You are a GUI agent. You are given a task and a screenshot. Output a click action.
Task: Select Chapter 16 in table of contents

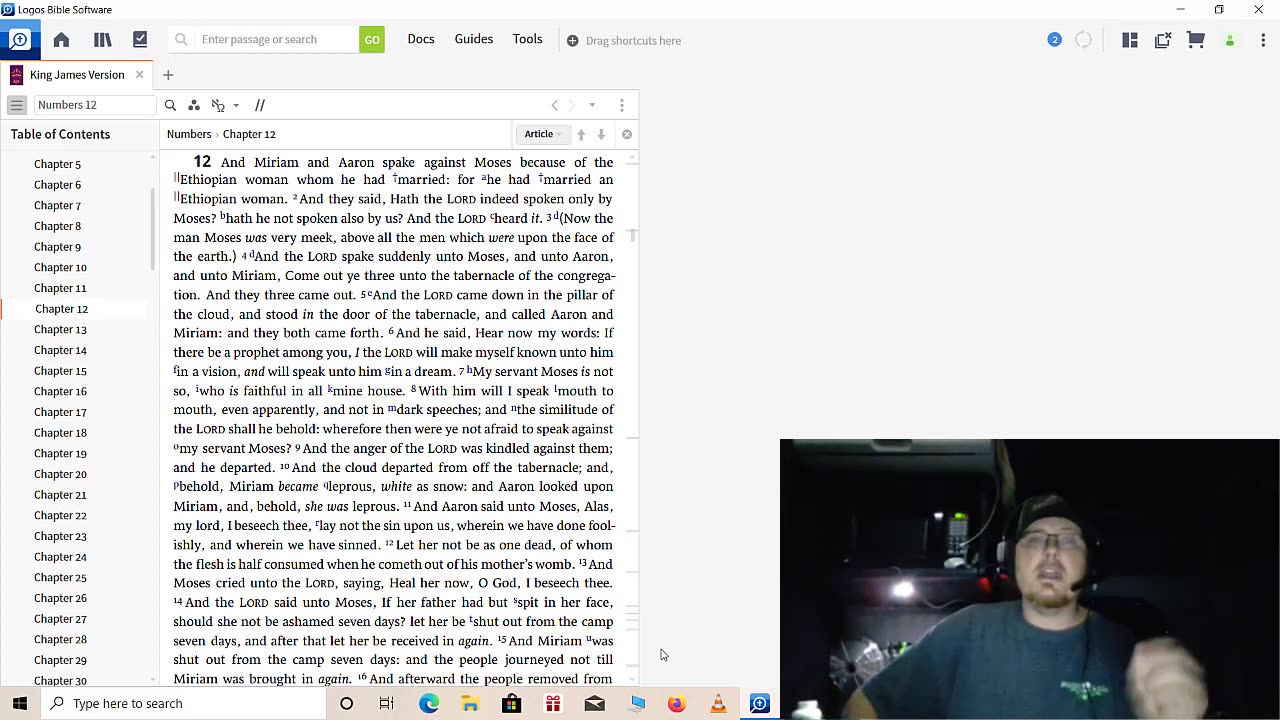click(60, 391)
